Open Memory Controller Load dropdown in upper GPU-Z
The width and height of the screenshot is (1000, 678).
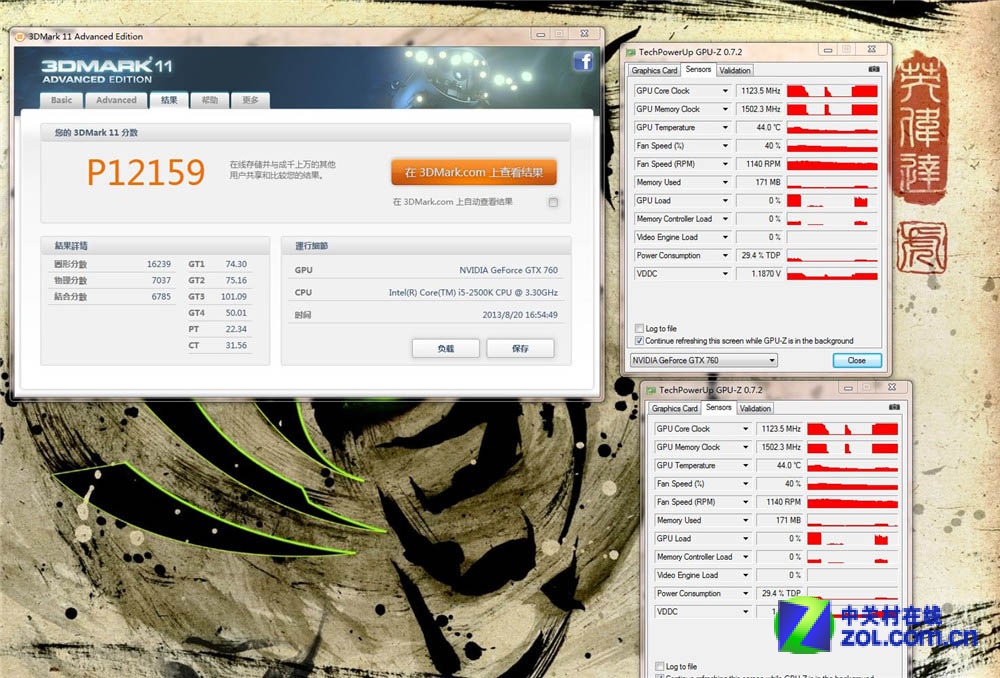click(x=725, y=219)
